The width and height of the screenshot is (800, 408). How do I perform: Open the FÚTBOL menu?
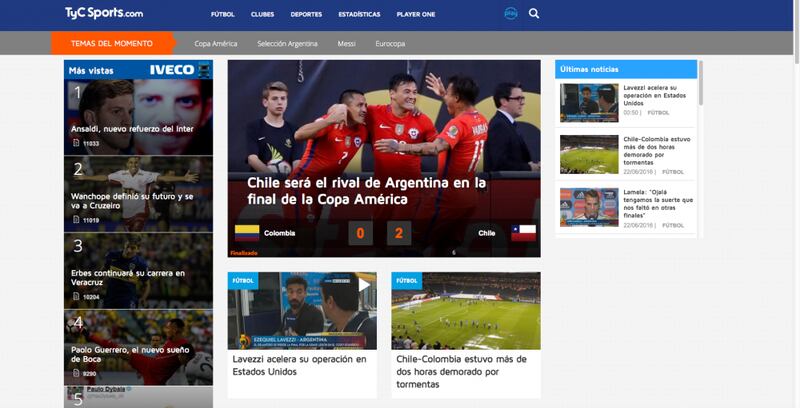pyautogui.click(x=223, y=14)
